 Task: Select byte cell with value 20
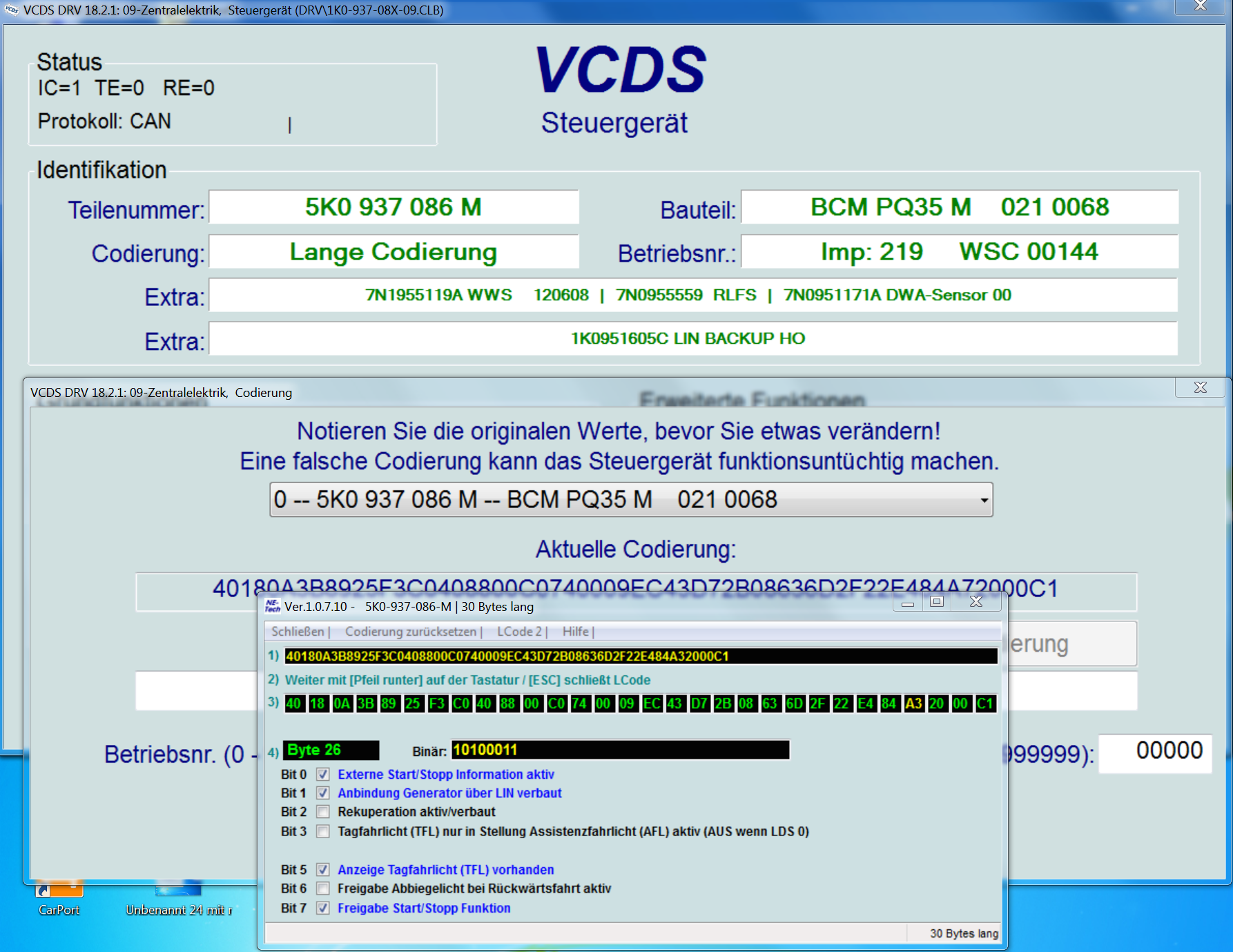937,703
